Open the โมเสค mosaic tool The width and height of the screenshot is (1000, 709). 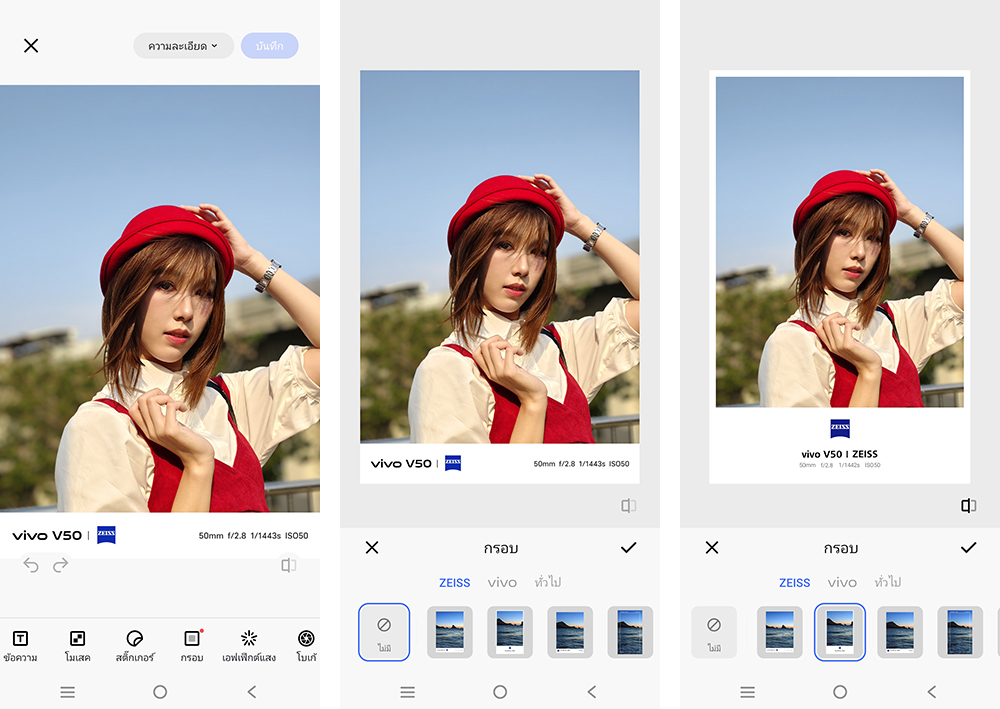(77, 645)
